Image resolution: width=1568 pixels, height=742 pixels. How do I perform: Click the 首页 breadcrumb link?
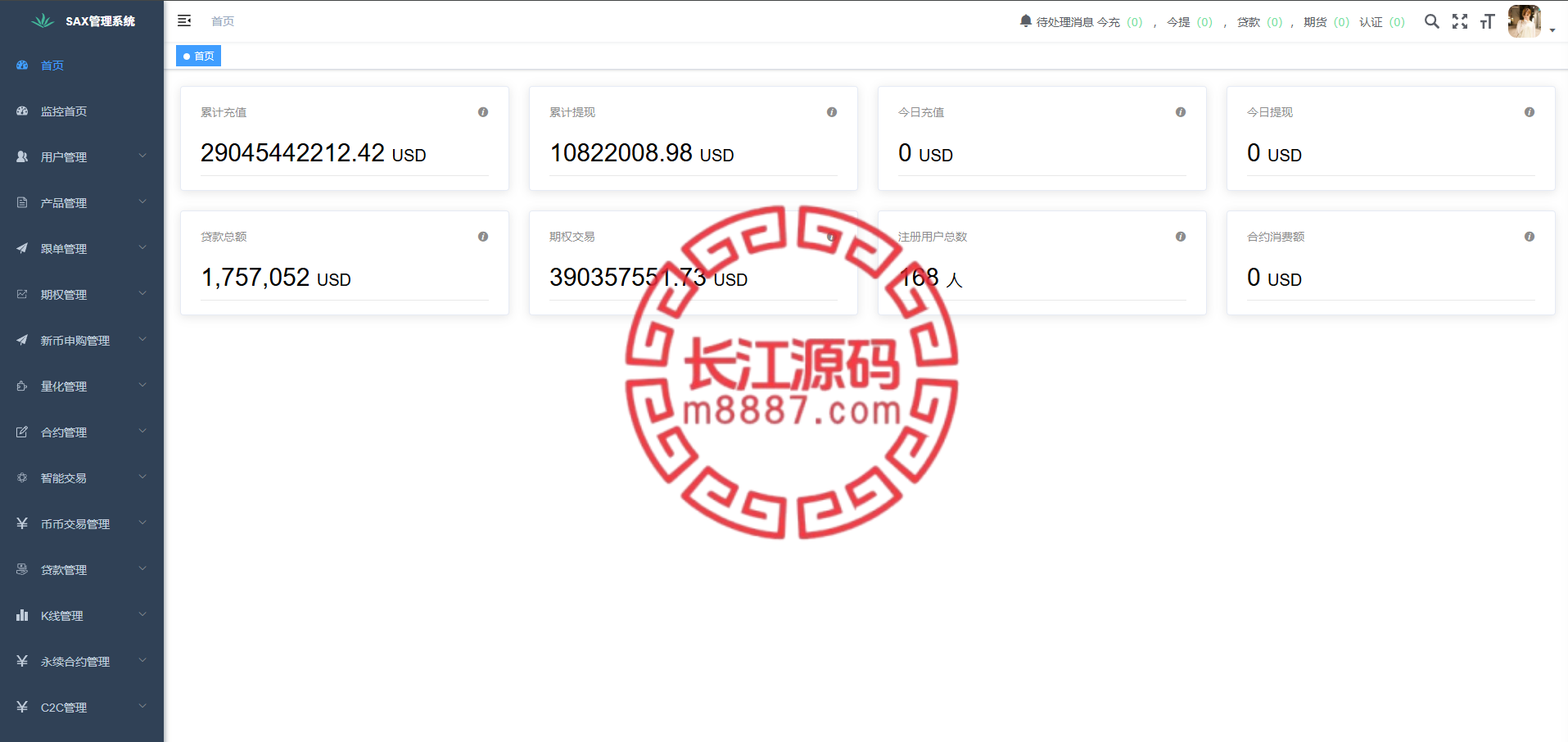223,21
